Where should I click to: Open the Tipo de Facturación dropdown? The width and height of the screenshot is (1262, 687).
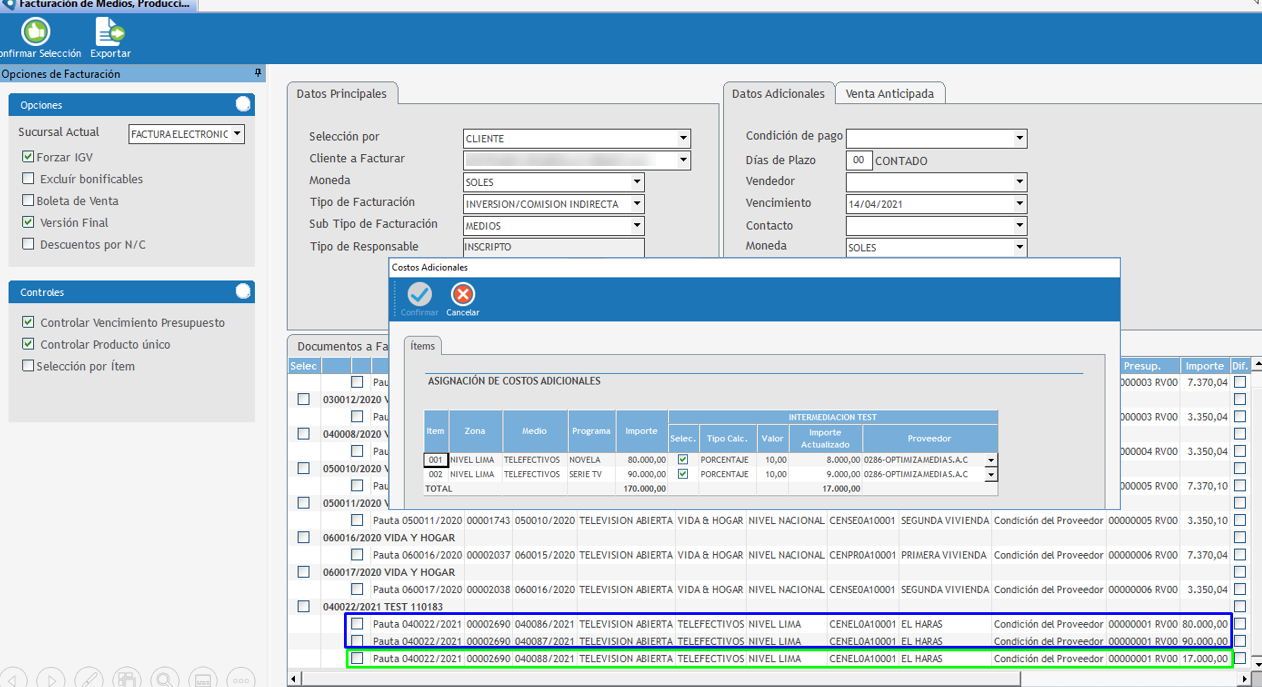[637, 204]
